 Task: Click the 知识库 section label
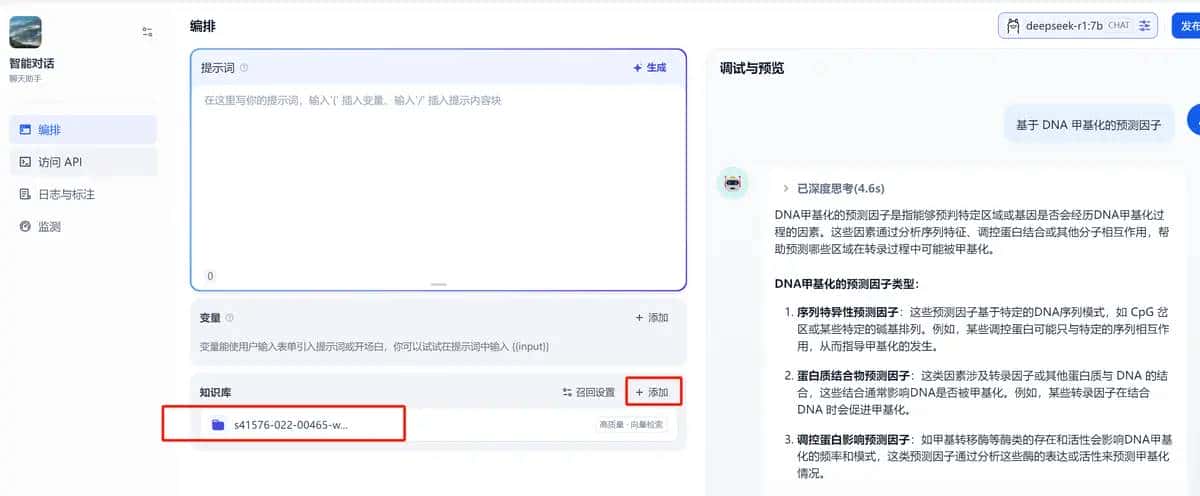[x=216, y=393]
